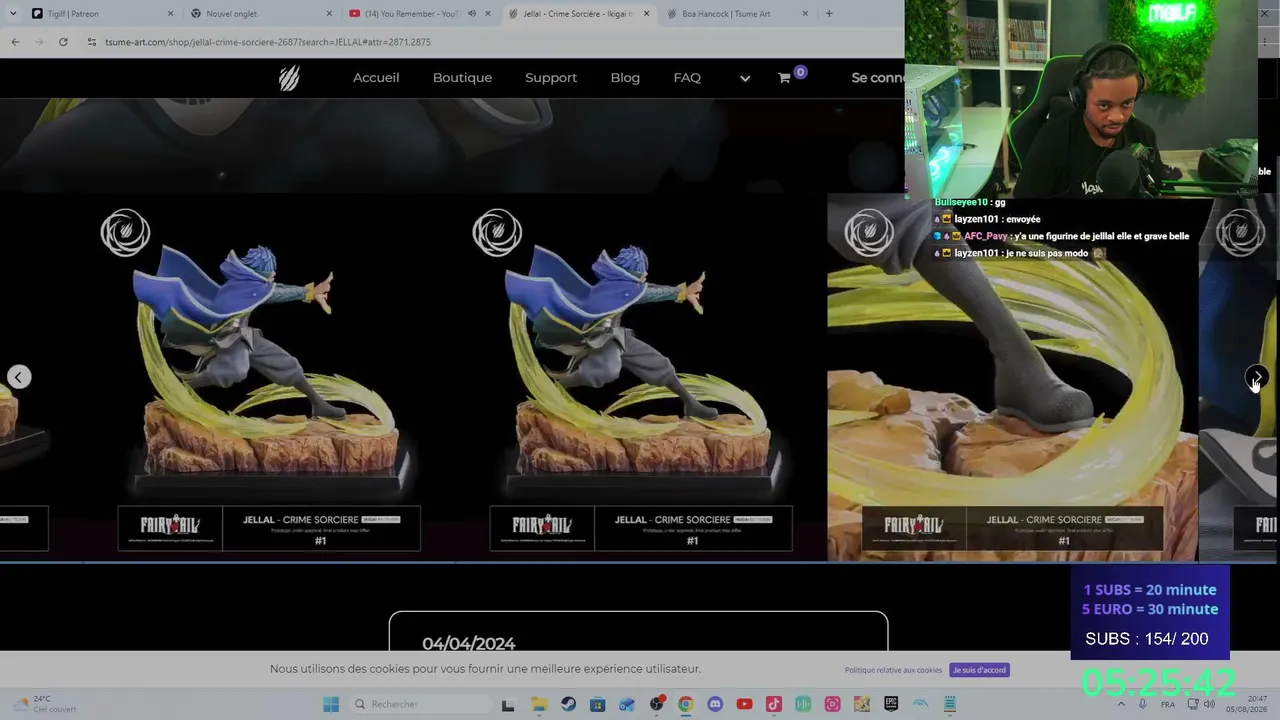This screenshot has width=1280, height=720.
Task: Reload the page with the refresh icon
Action: pos(63,42)
